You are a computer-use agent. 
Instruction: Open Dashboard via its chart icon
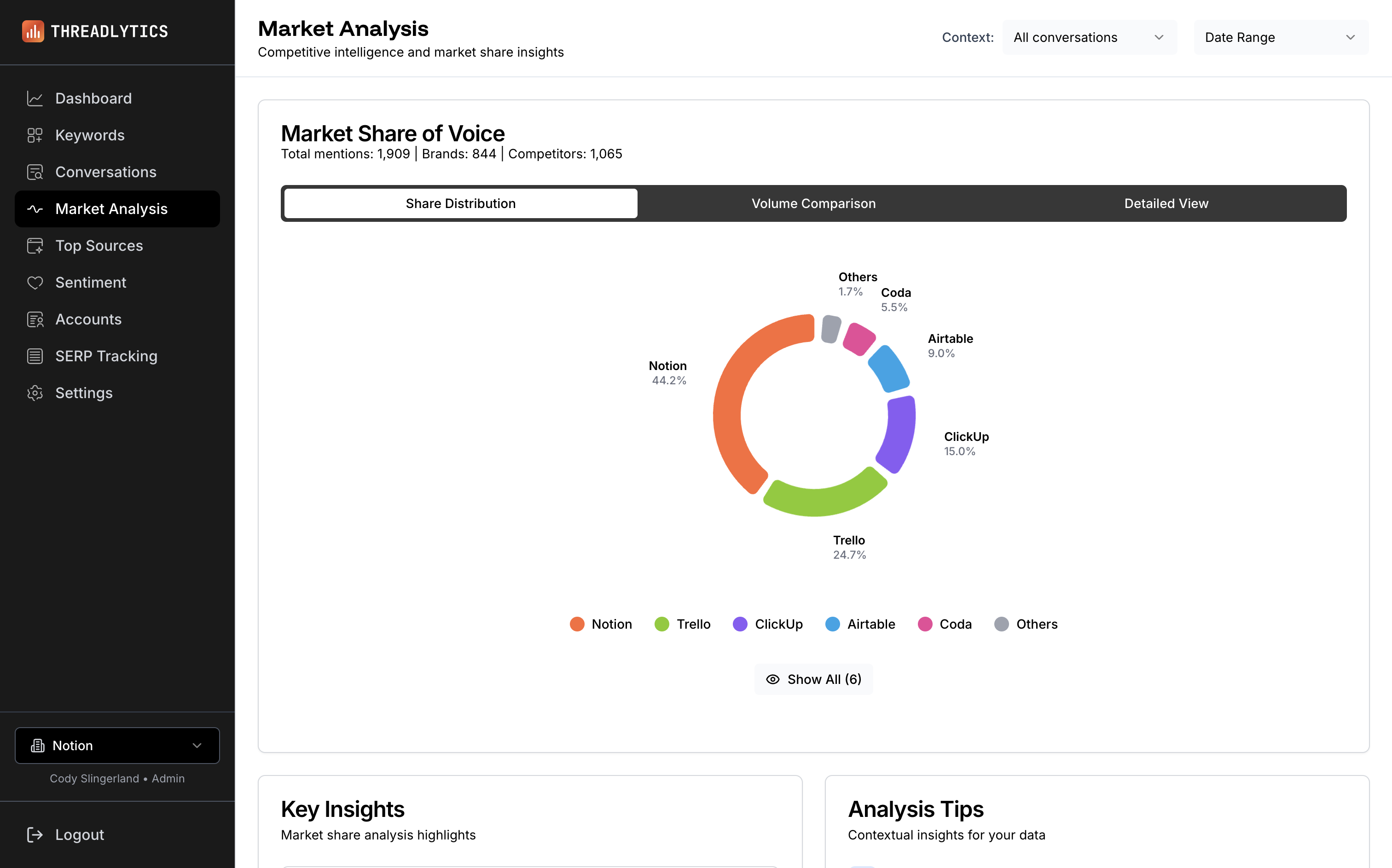pos(35,99)
